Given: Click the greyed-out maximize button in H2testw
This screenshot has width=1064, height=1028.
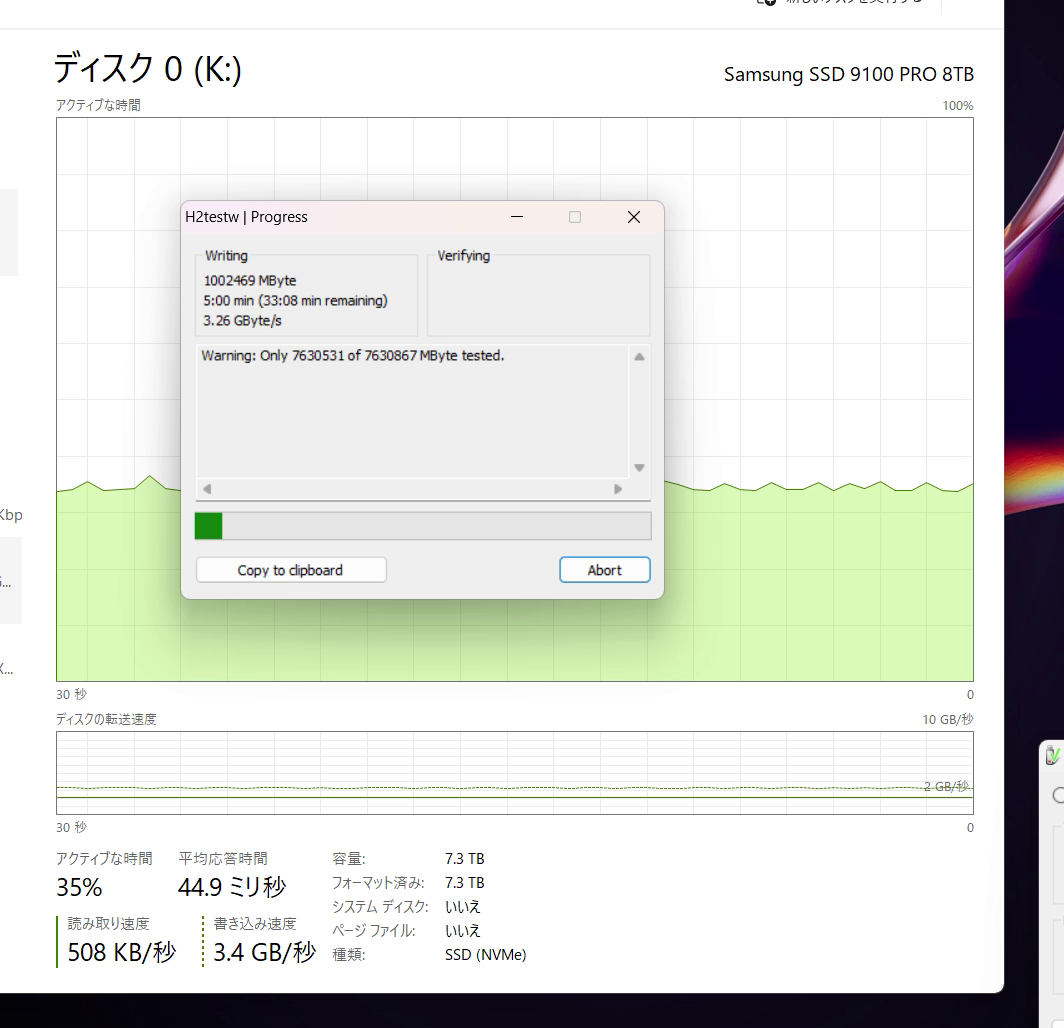Looking at the screenshot, I should pyautogui.click(x=575, y=217).
